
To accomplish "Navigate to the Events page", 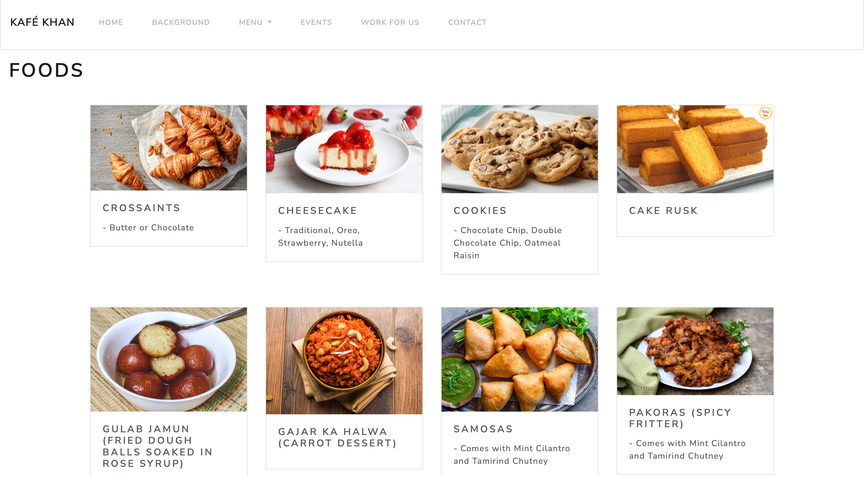I will point(316,23).
